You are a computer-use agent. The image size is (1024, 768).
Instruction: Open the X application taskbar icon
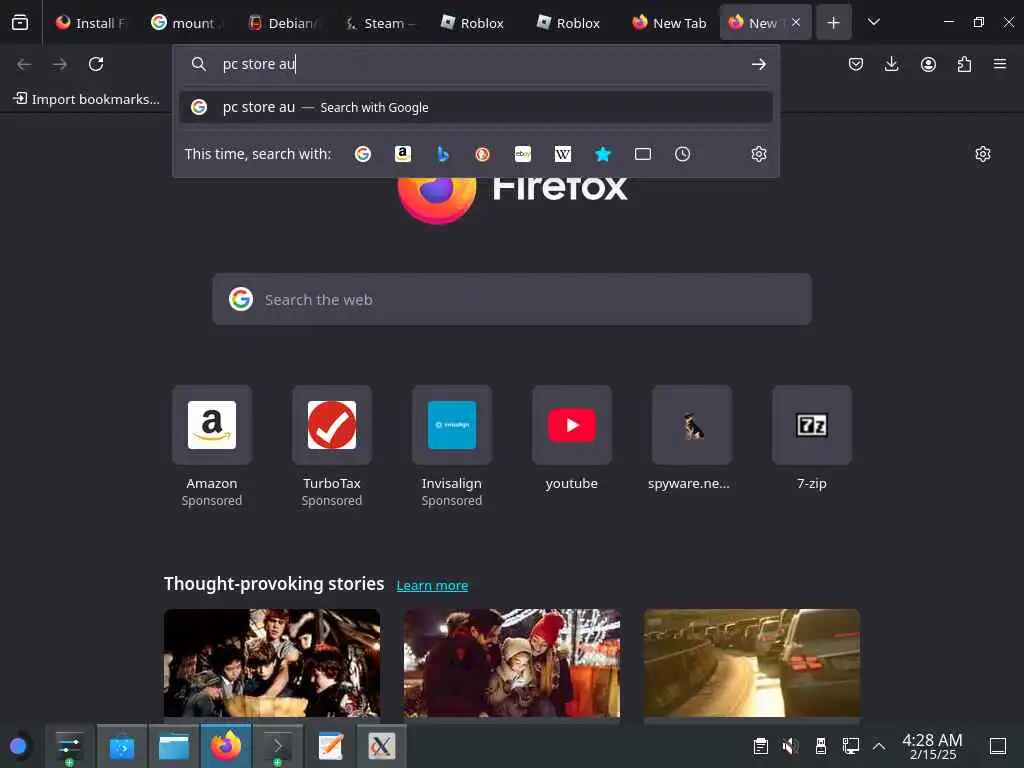point(381,746)
